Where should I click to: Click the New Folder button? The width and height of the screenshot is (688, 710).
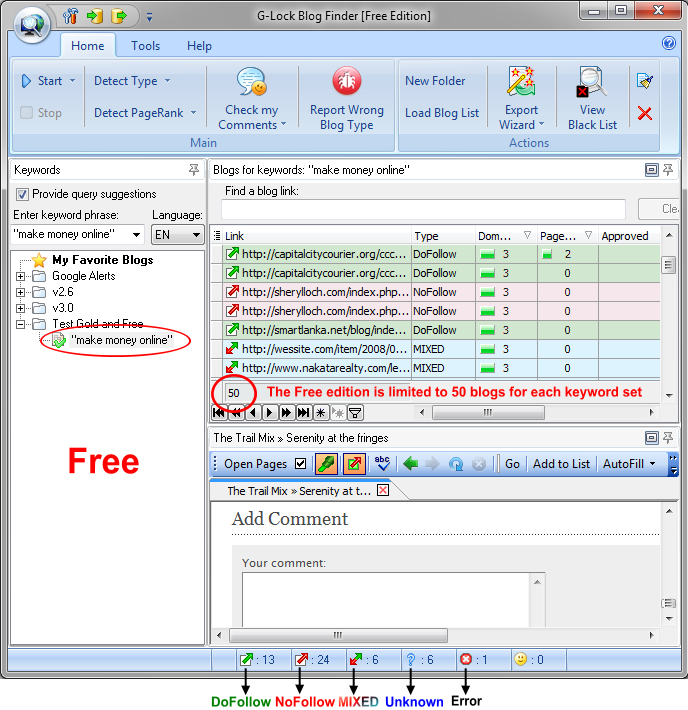coord(435,81)
